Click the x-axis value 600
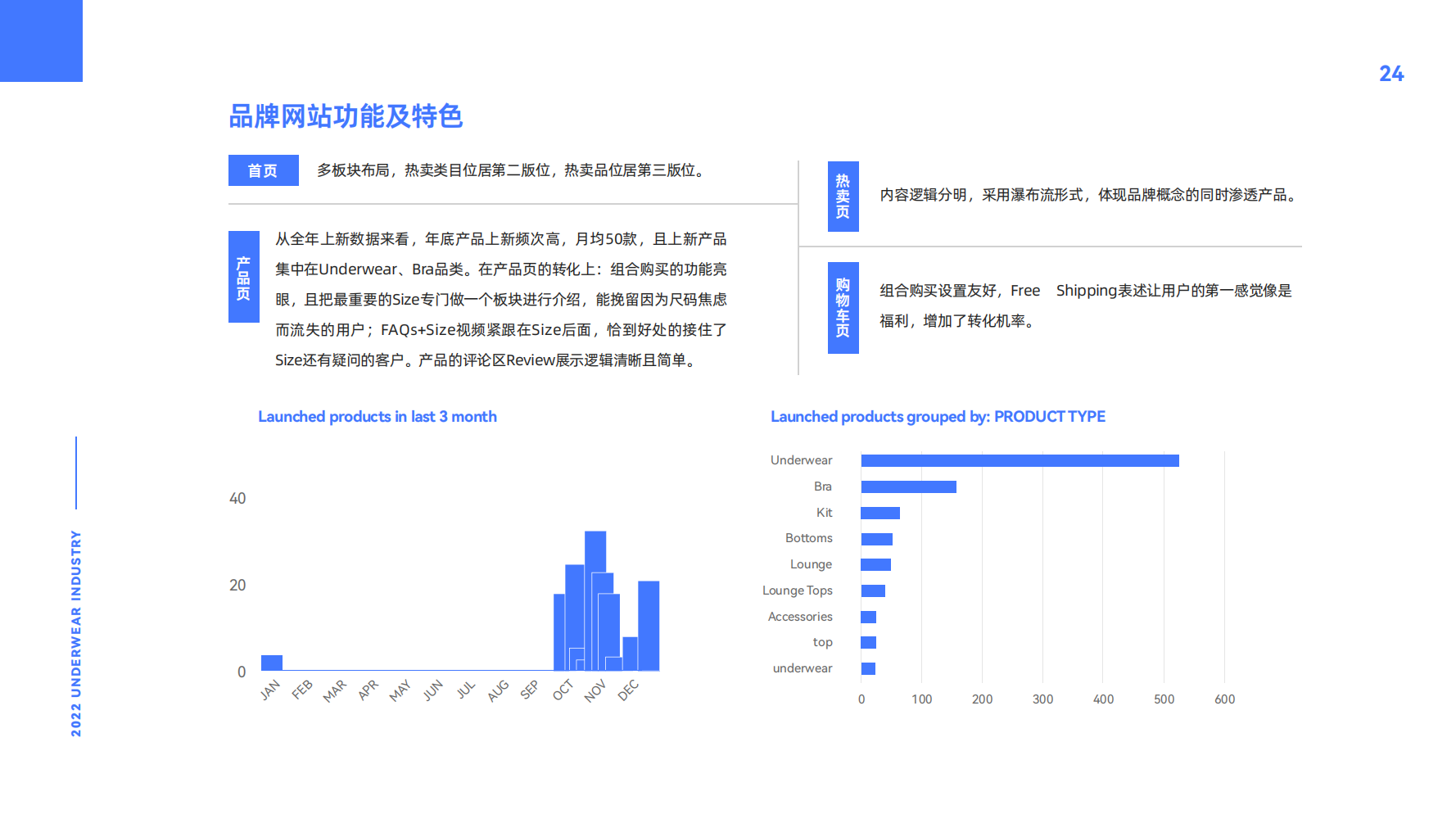 click(1225, 699)
